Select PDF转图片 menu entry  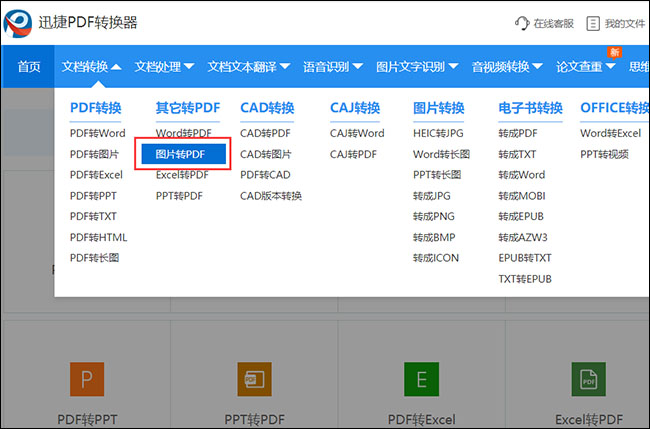pos(94,154)
